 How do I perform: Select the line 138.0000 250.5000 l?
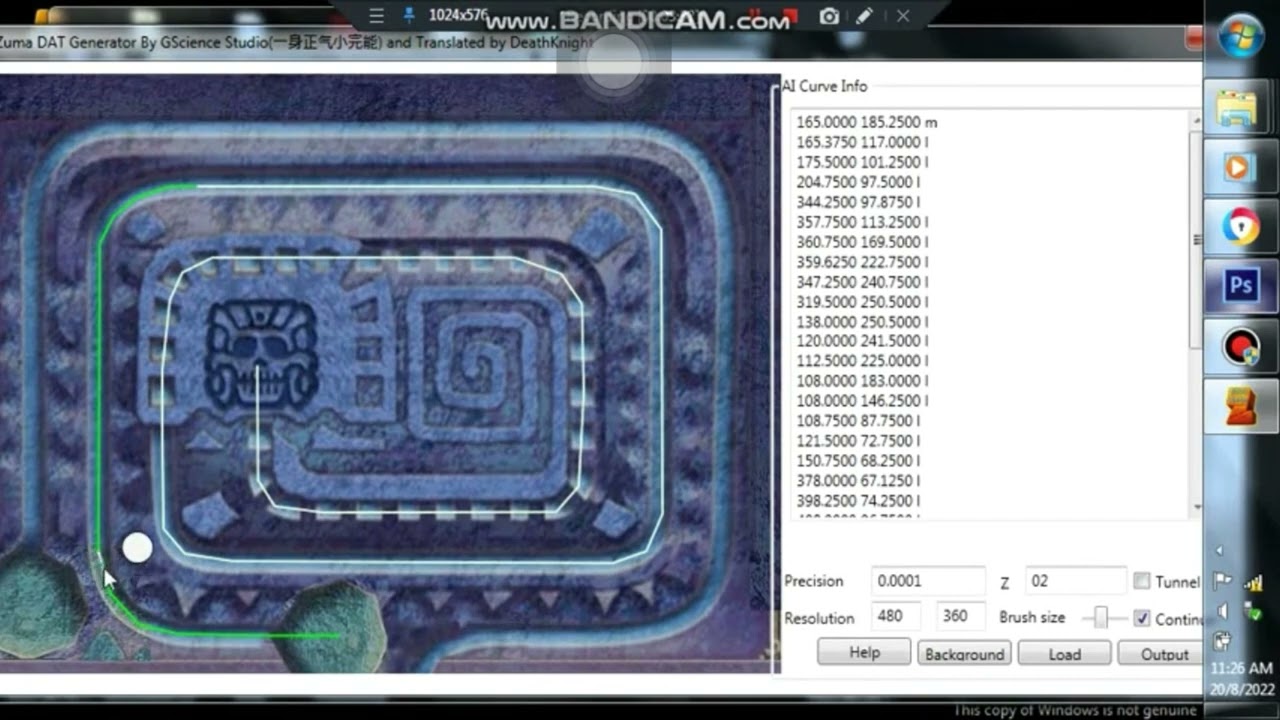862,322
